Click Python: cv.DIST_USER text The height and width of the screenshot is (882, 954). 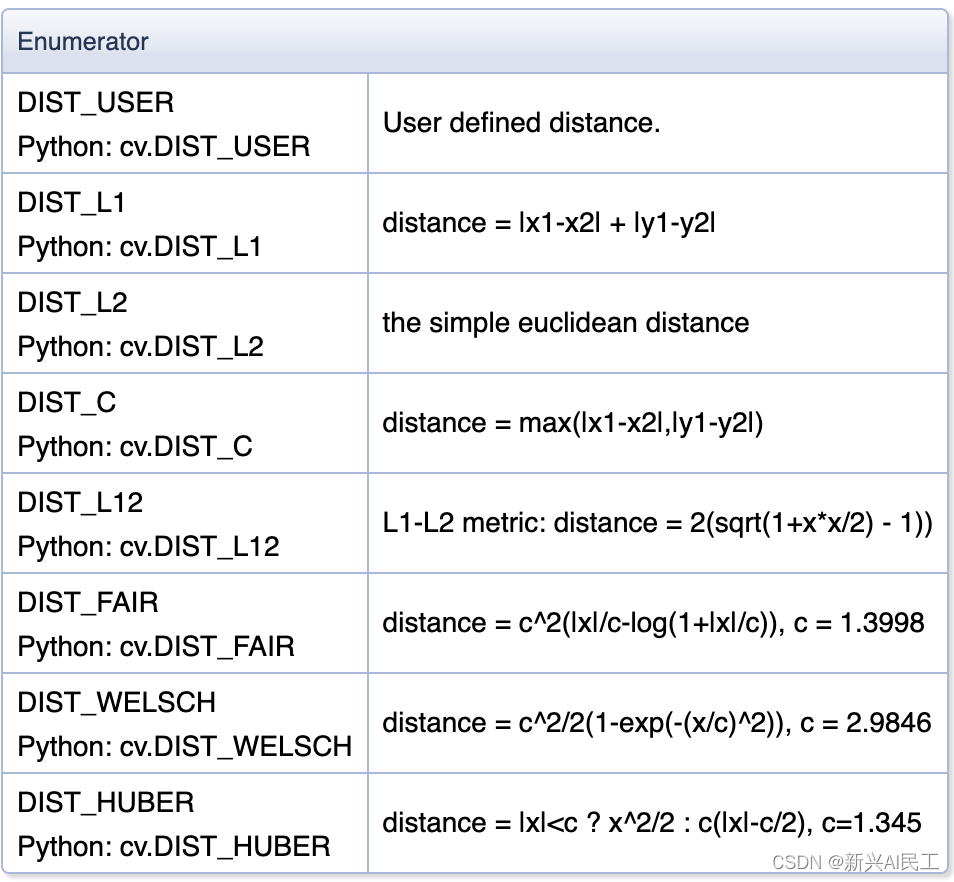163,146
